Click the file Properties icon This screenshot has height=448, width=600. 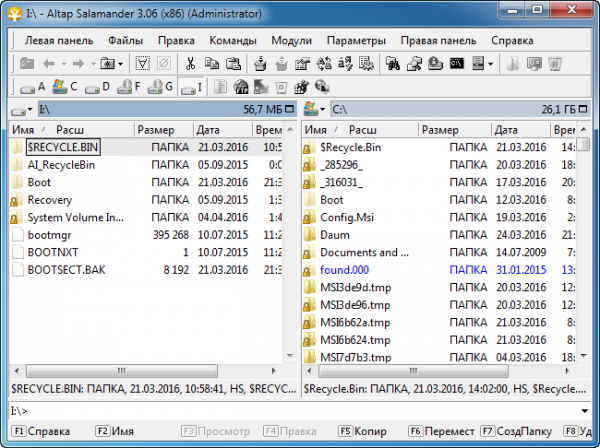coord(302,64)
